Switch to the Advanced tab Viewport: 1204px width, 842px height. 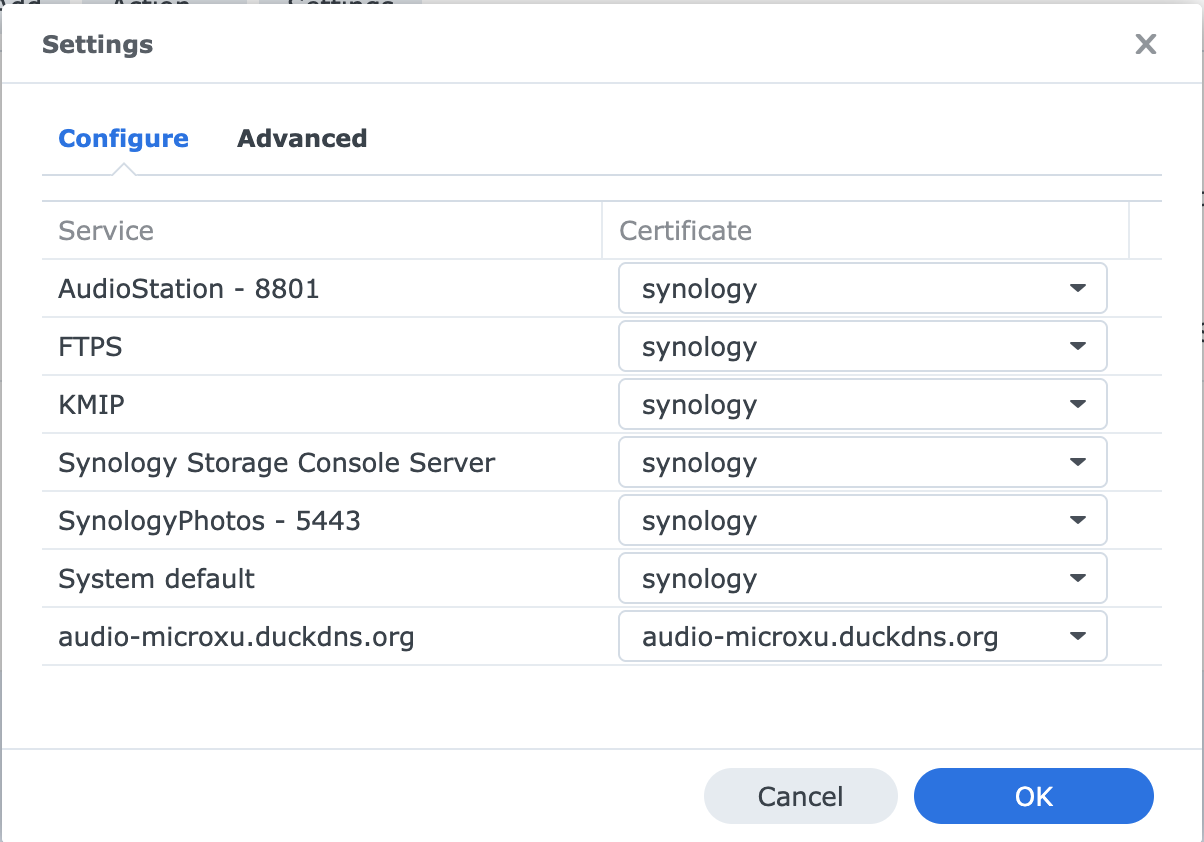[x=302, y=139]
